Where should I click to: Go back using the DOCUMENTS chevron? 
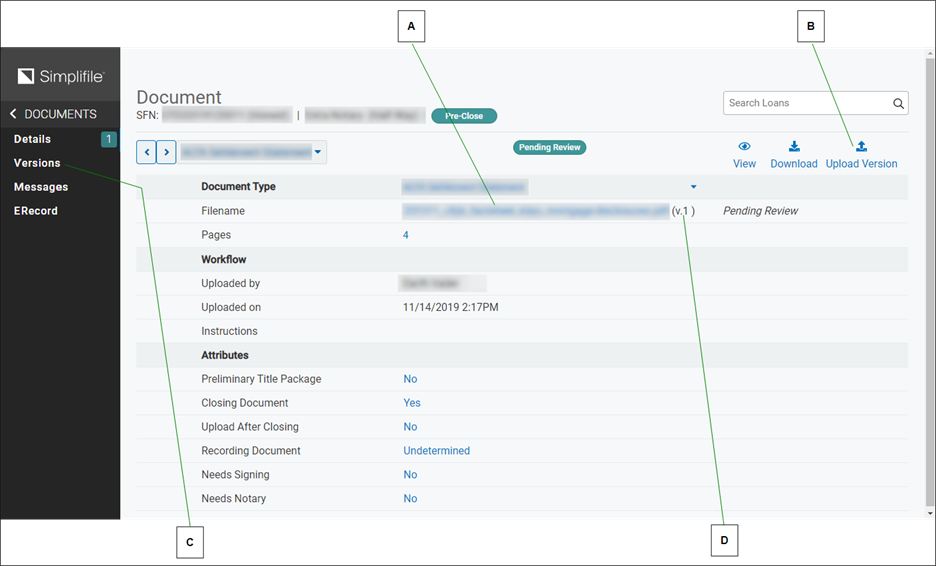point(13,113)
